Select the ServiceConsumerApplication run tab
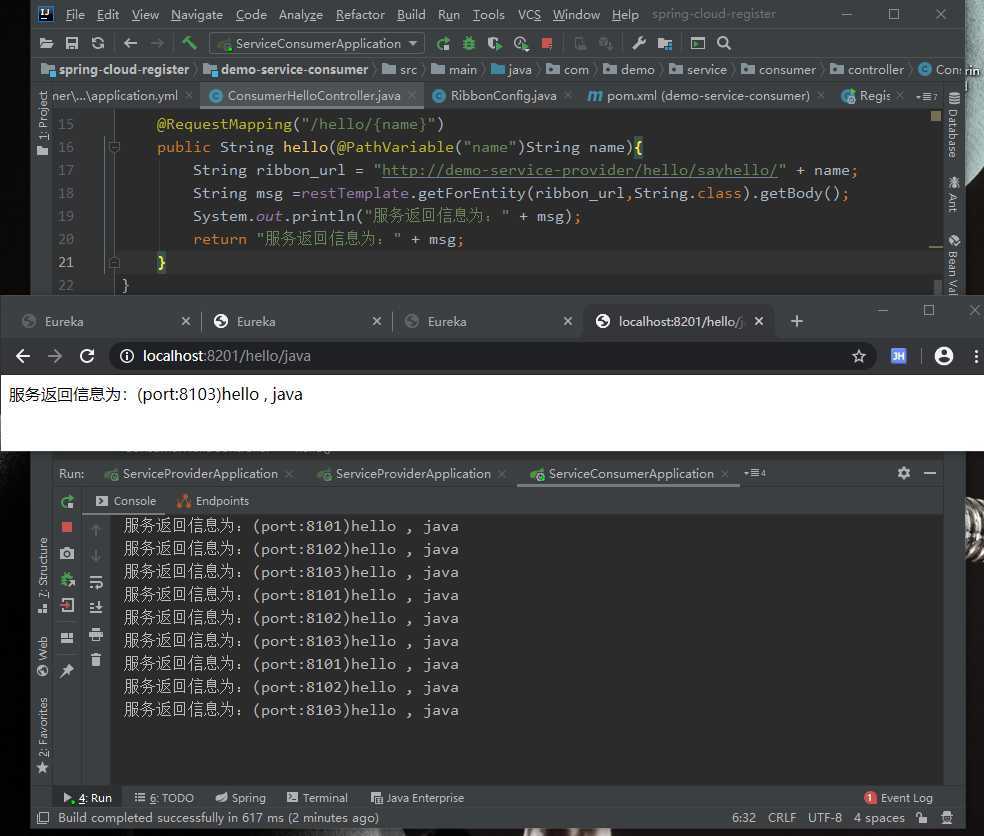This screenshot has width=984, height=836. [629, 474]
